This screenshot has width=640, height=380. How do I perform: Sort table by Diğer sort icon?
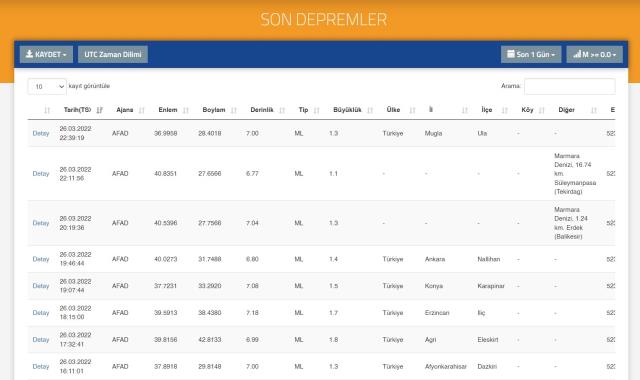tap(593, 110)
